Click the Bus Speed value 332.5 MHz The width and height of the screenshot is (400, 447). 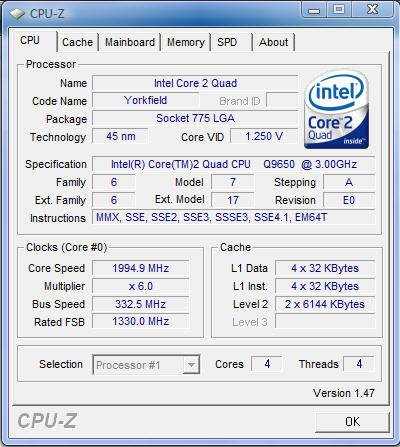tap(141, 304)
